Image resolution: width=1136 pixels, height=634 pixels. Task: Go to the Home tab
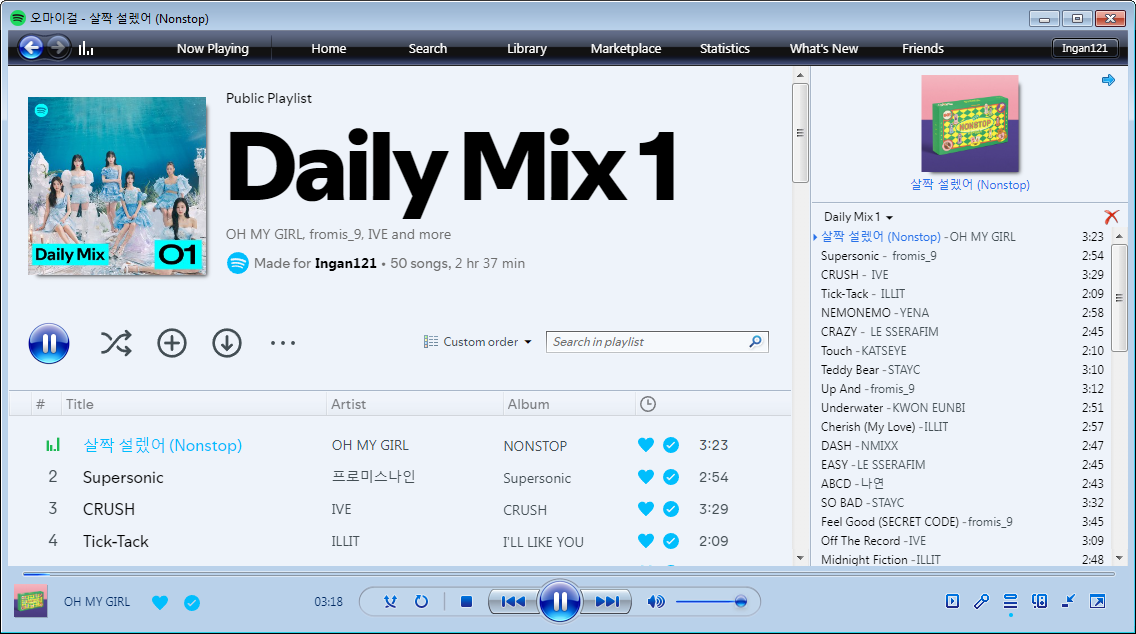click(328, 49)
